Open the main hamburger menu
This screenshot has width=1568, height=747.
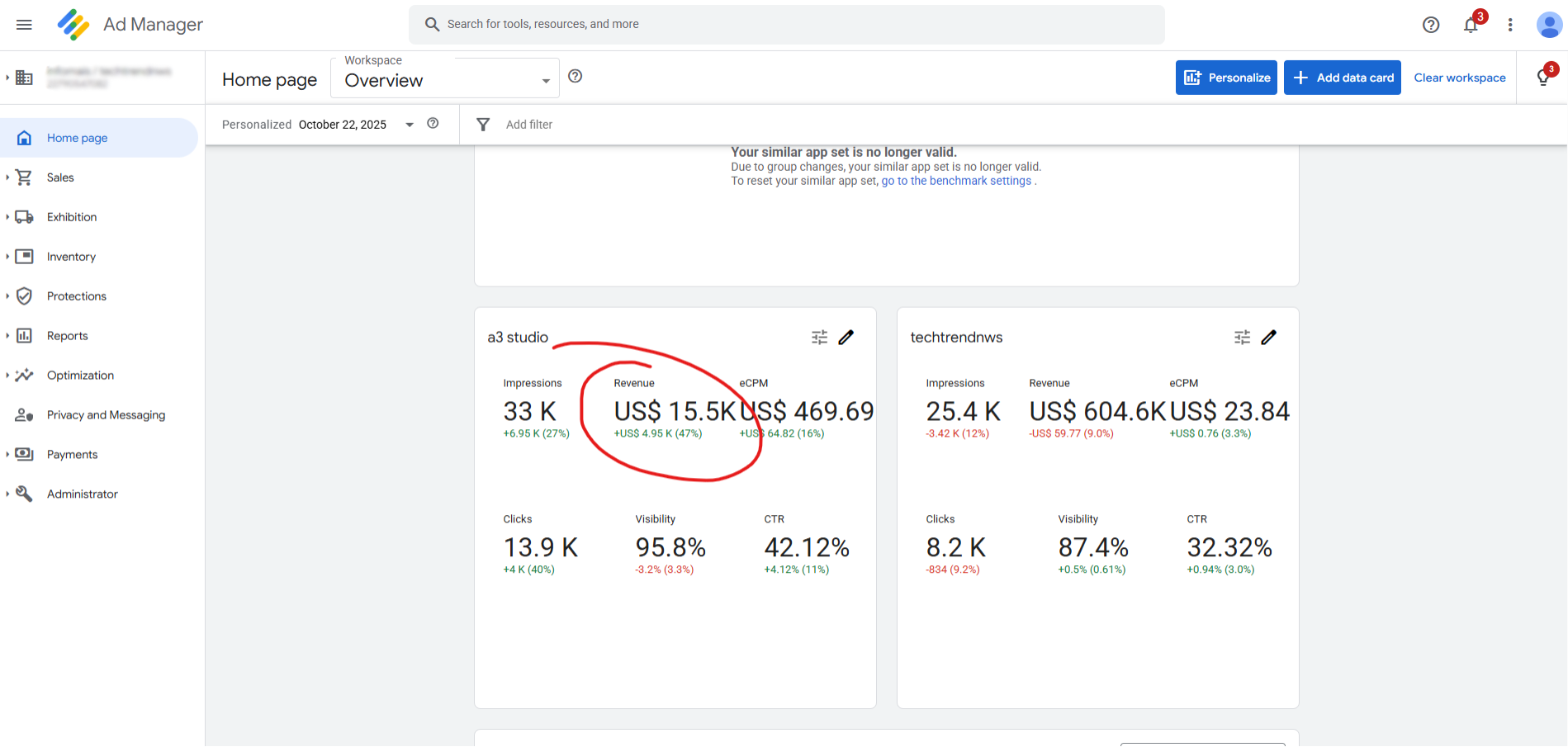pyautogui.click(x=24, y=25)
